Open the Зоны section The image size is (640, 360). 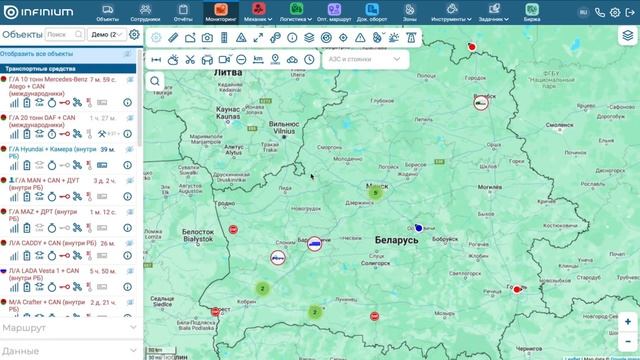(x=409, y=12)
